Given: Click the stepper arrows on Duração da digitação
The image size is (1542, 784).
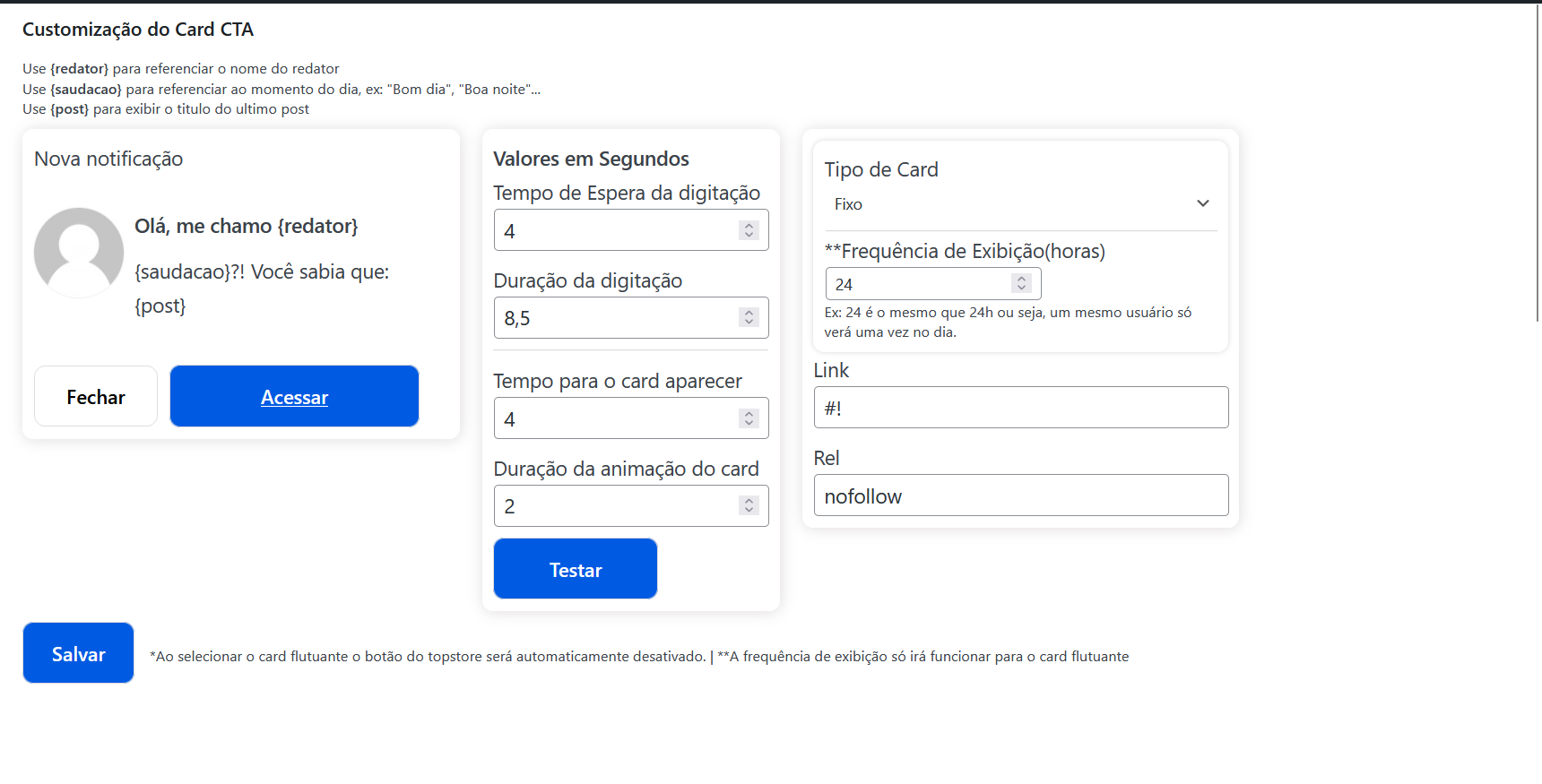Looking at the screenshot, I should [749, 318].
